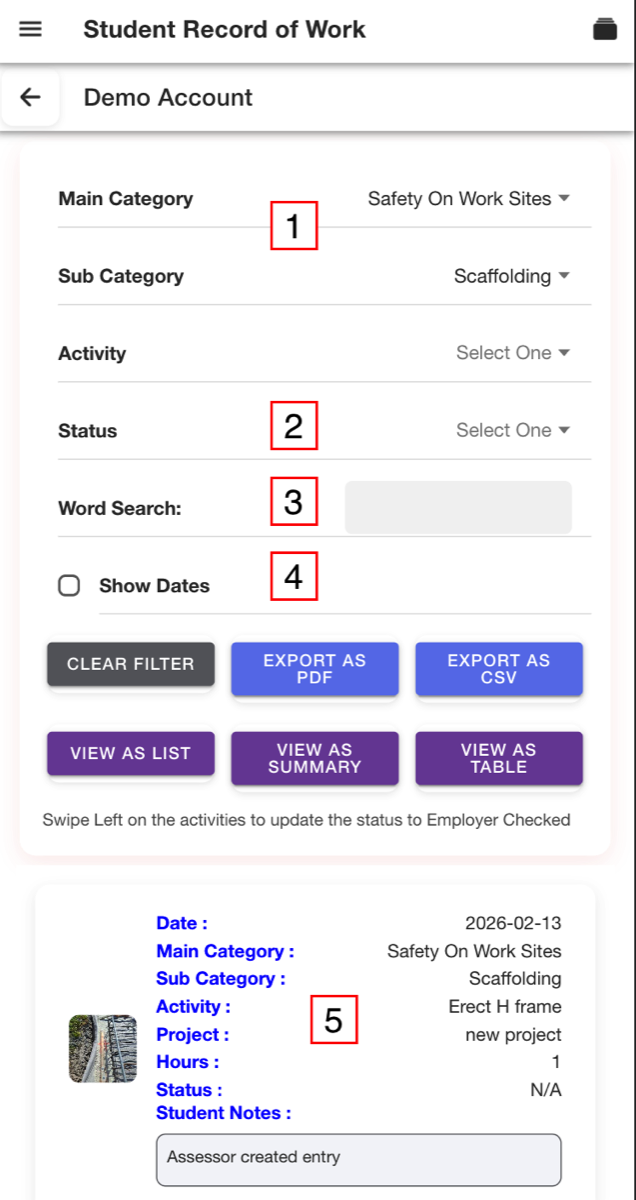
Task: Click the back arrow beside Demo Account
Action: click(31, 97)
